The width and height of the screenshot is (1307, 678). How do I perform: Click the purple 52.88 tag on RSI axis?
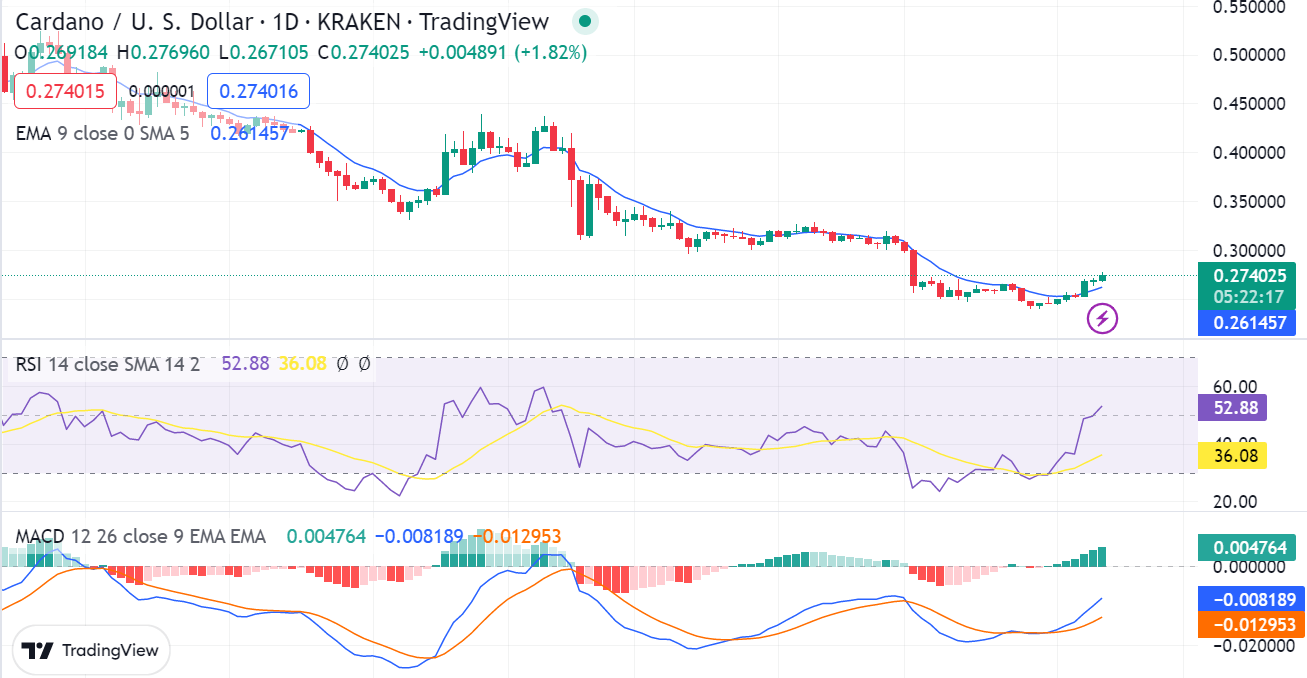coord(1232,407)
